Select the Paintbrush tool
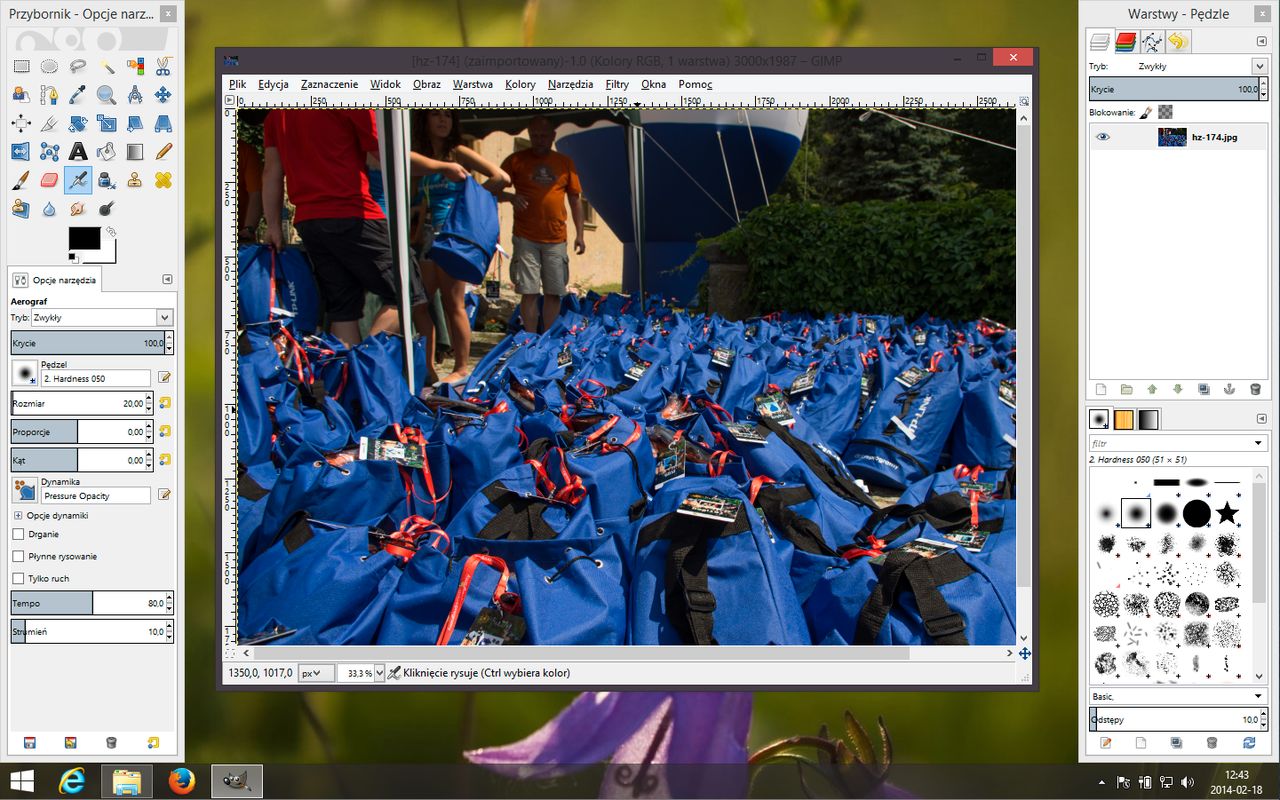The image size is (1280, 800). tap(21, 180)
